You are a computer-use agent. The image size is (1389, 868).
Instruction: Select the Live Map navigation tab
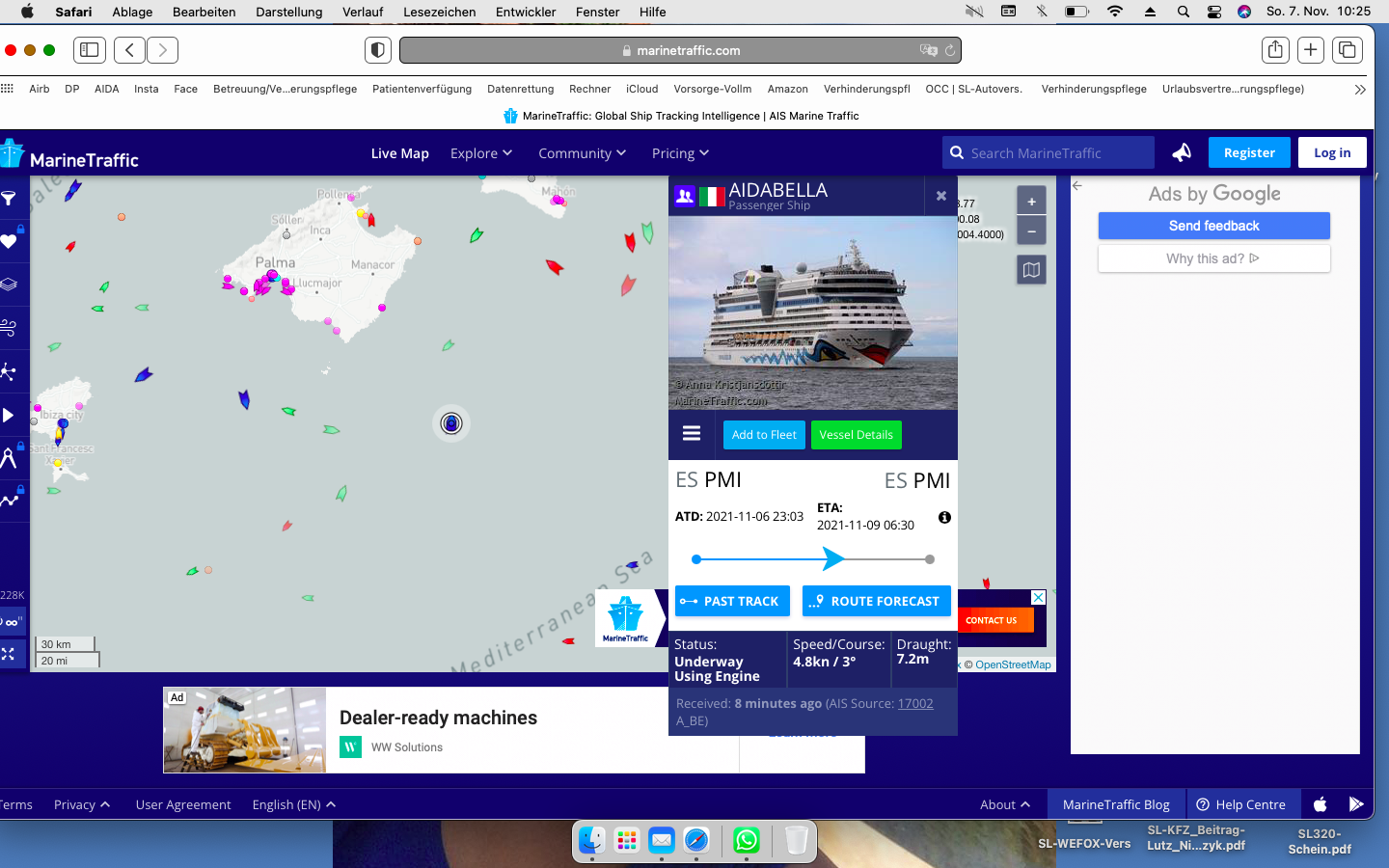pos(399,153)
